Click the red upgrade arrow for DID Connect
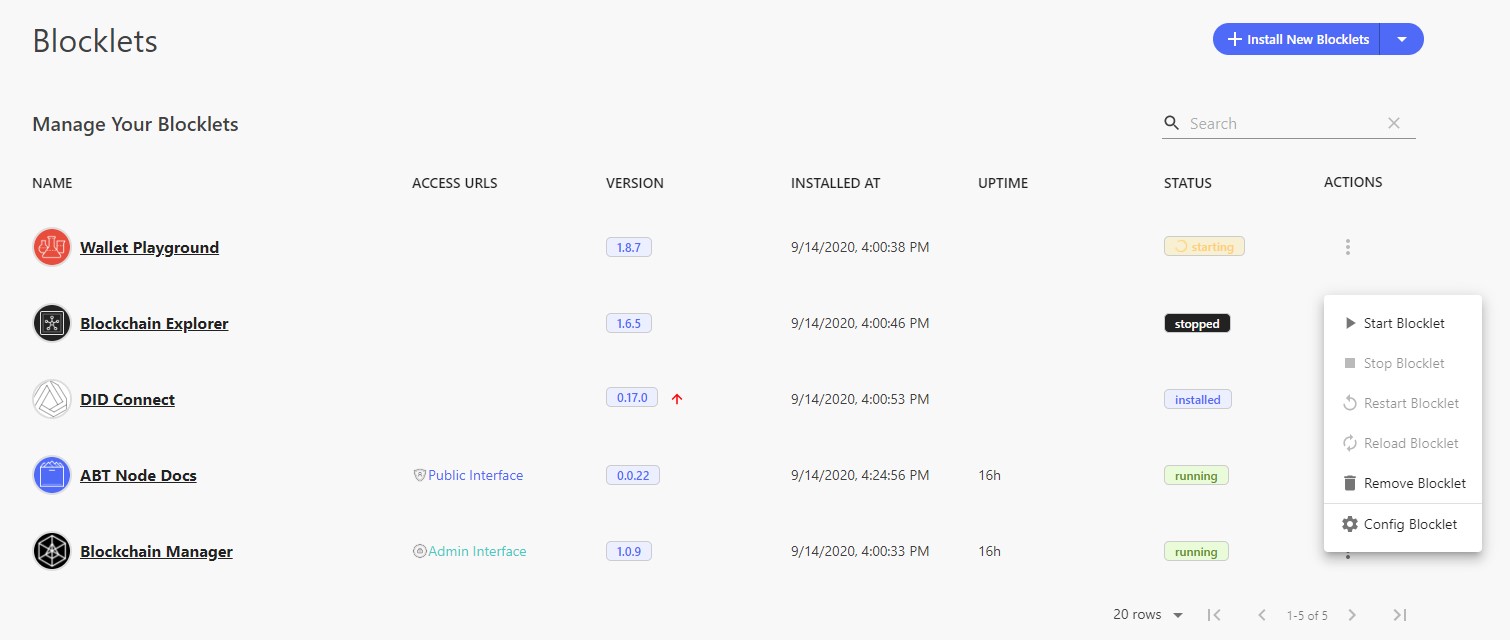Image resolution: width=1510 pixels, height=640 pixels. pyautogui.click(x=677, y=399)
